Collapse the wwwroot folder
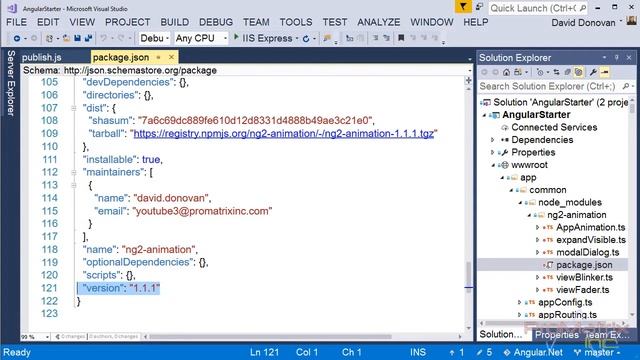640x360 pixels. point(493,165)
